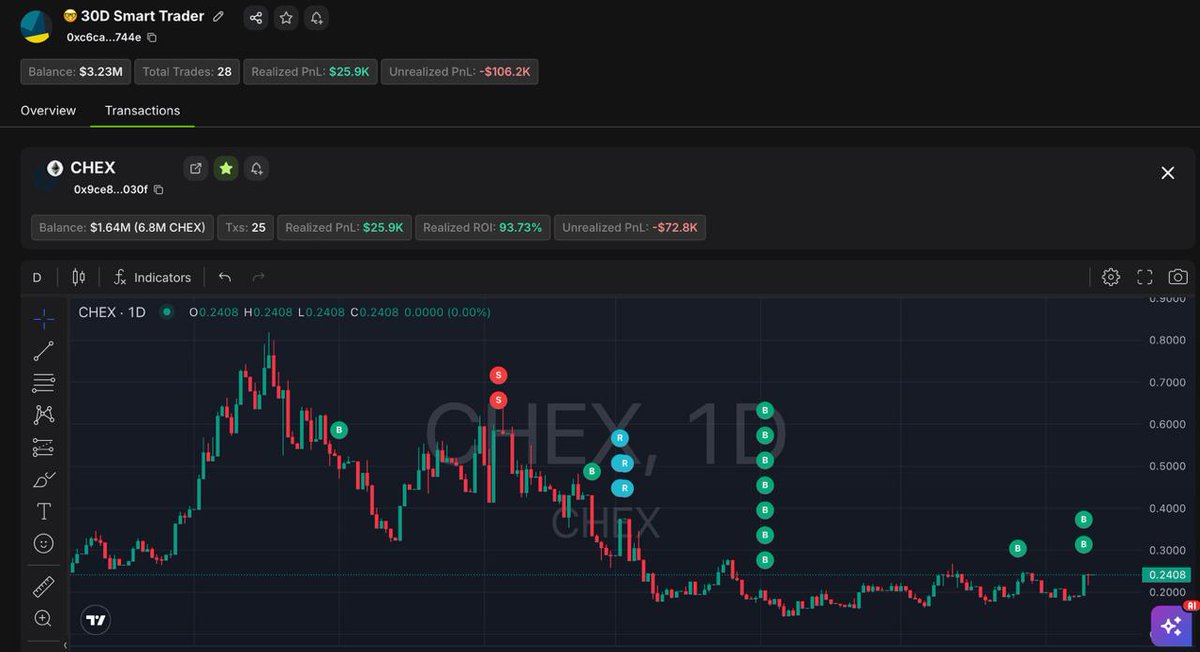Click Unrealized PnL -$106.2K badge
Viewport: 1200px width, 652px height.
[460, 72]
